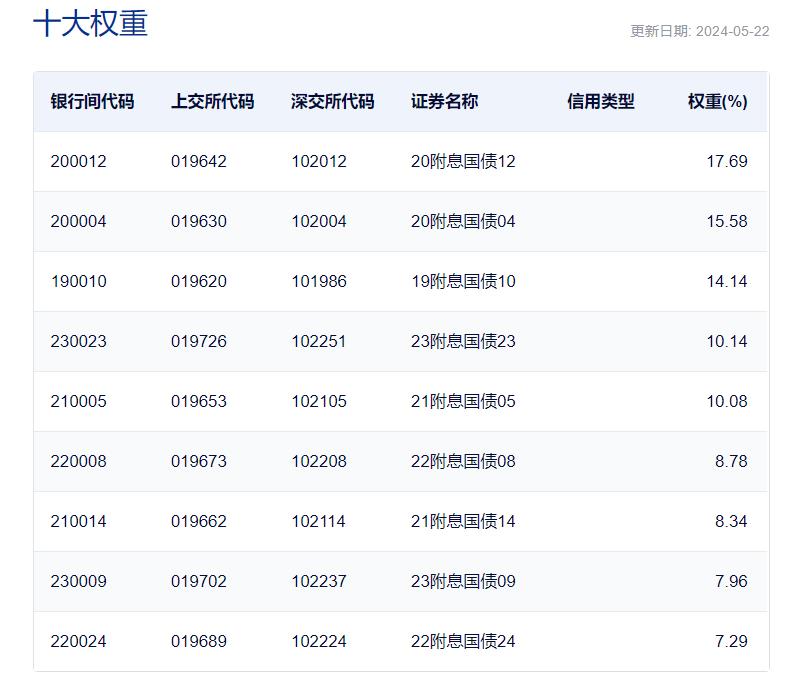800x692 pixels.
Task: Select the 证券名称 column header
Action: (x=445, y=101)
